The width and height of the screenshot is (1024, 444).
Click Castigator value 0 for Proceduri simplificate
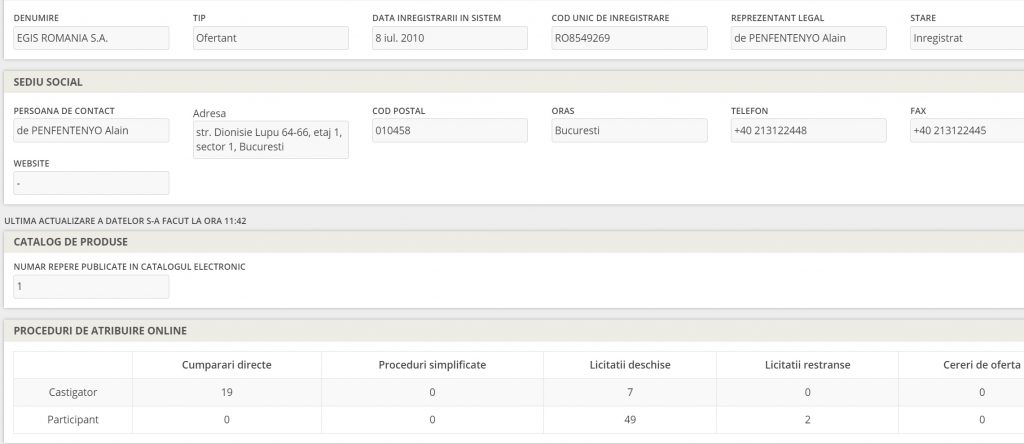pos(432,392)
